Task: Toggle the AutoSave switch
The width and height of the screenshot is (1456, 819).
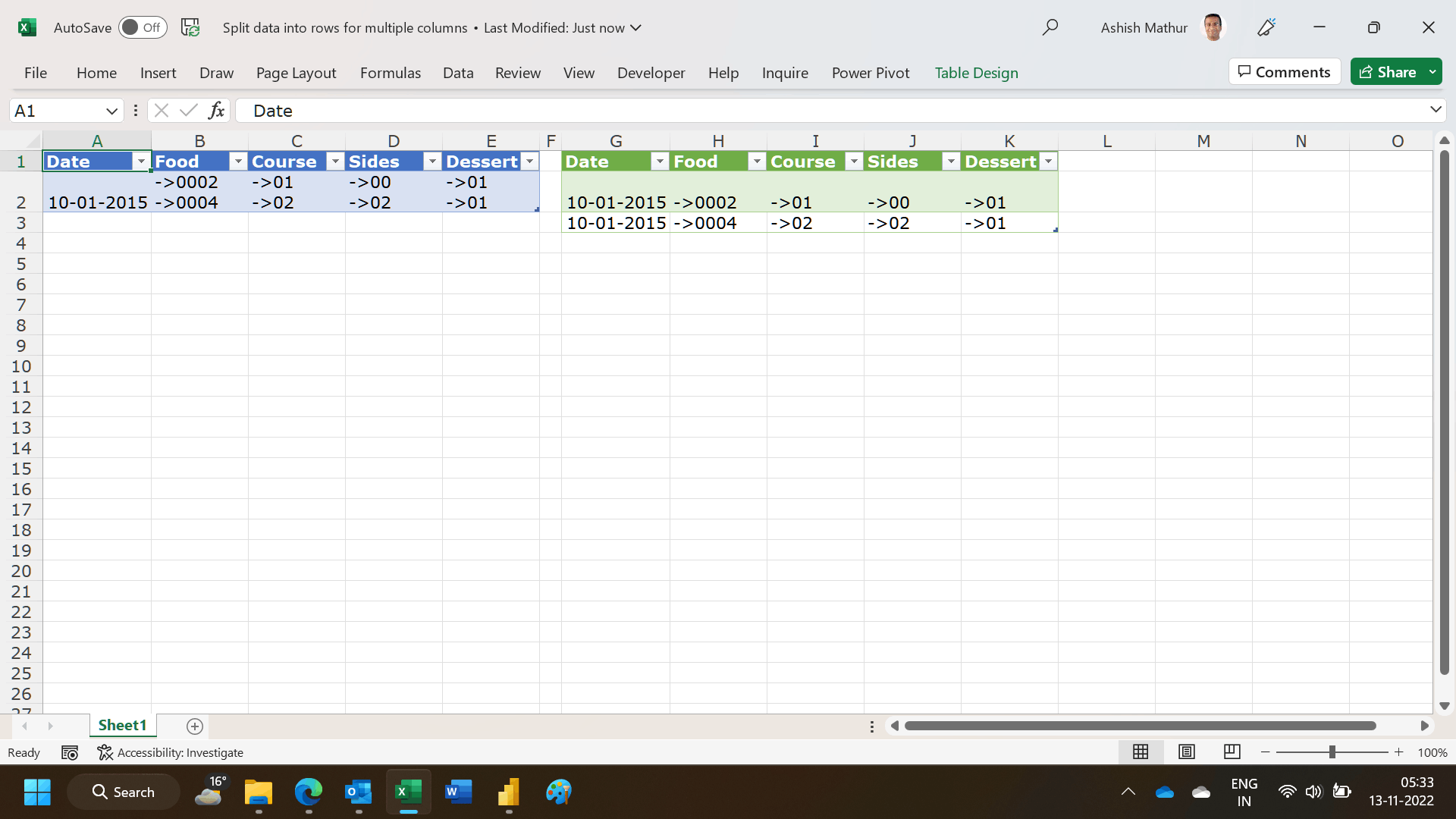Action: pos(143,28)
